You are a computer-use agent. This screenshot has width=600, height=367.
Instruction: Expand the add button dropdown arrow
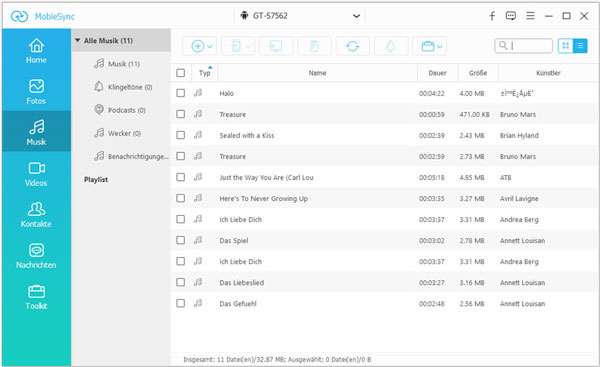[x=210, y=47]
